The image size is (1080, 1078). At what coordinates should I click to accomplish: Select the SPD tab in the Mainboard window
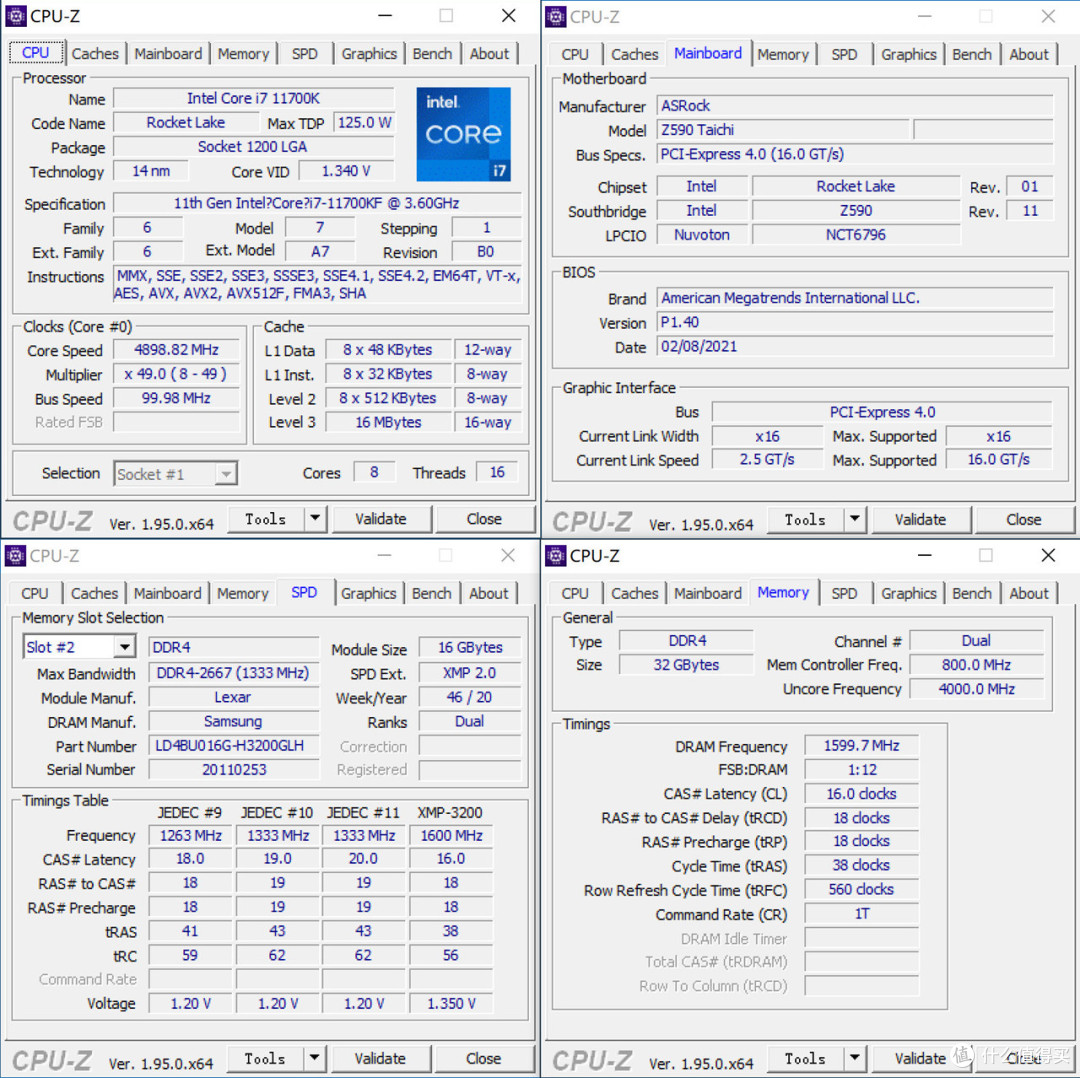pos(845,53)
